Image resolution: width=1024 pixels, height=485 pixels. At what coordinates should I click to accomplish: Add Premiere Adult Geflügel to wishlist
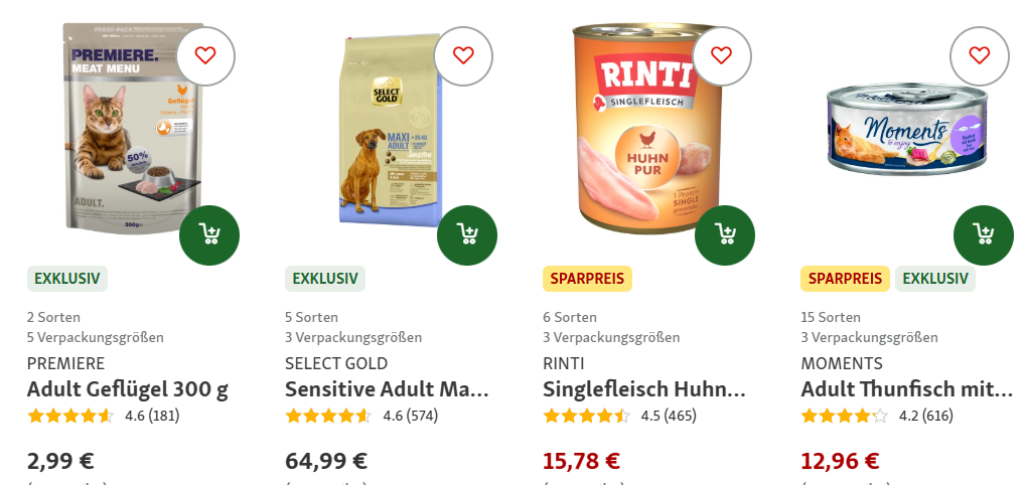(x=206, y=56)
